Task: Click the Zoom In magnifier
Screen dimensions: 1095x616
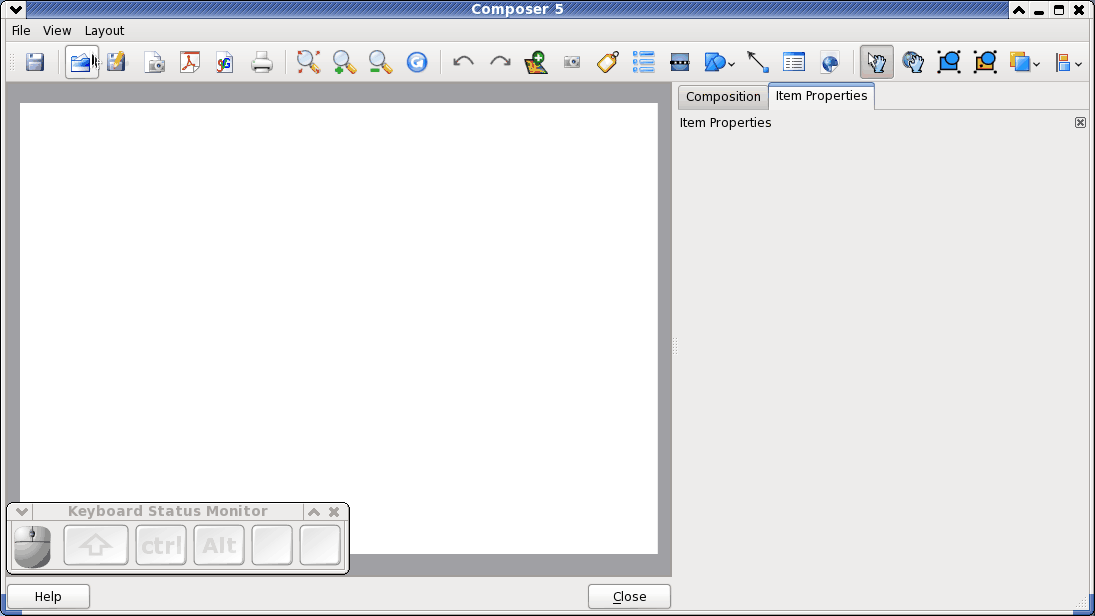Action: click(x=344, y=62)
